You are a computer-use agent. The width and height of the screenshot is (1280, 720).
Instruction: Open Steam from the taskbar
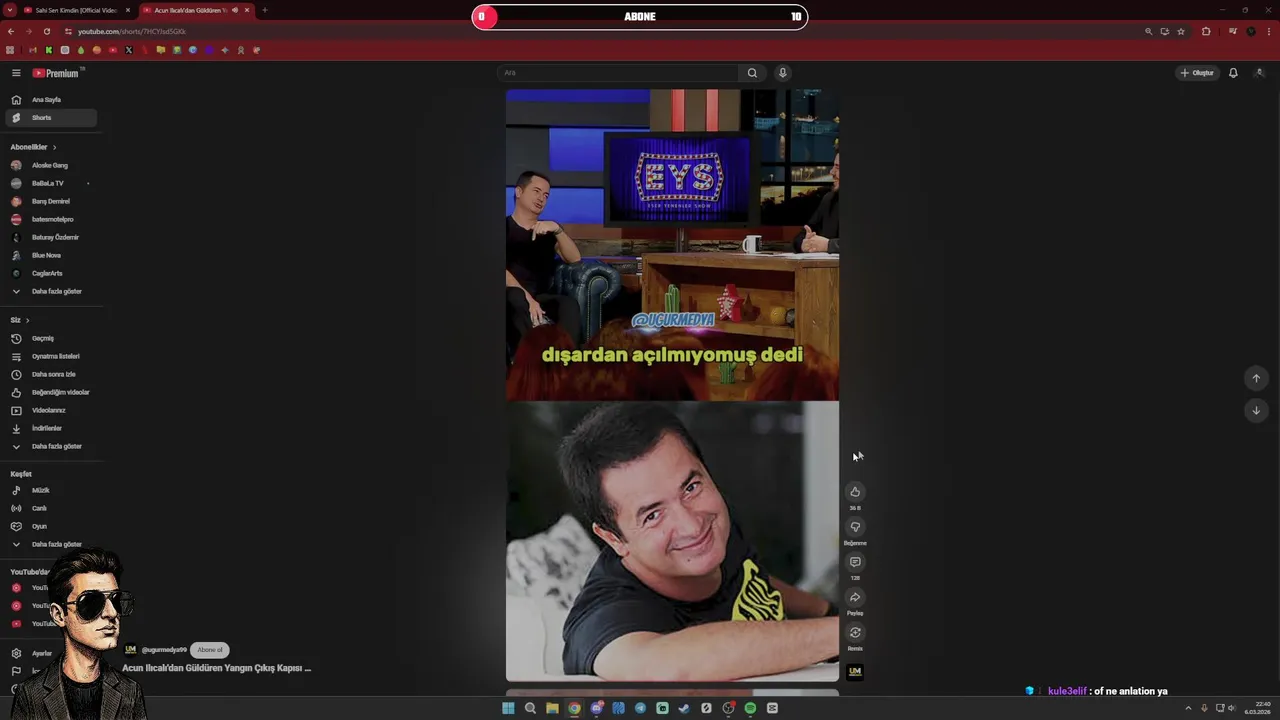pyautogui.click(x=684, y=708)
